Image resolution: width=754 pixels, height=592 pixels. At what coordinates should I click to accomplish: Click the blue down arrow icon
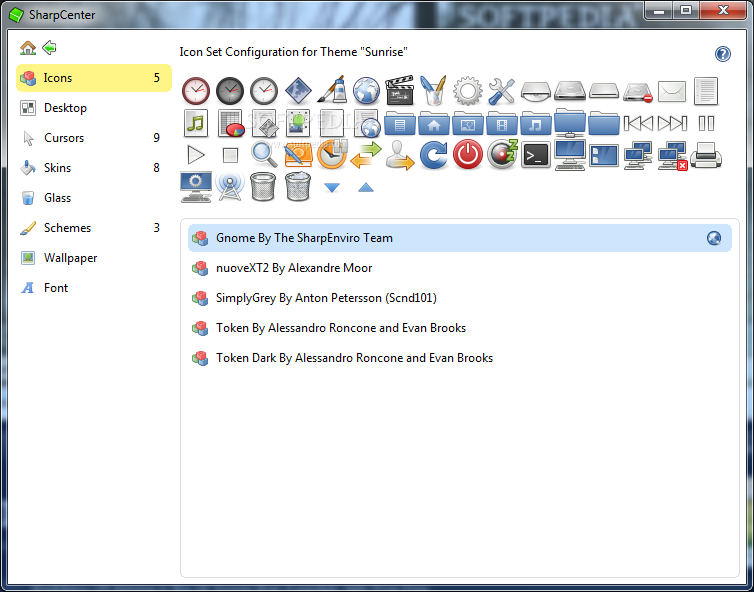click(x=332, y=188)
